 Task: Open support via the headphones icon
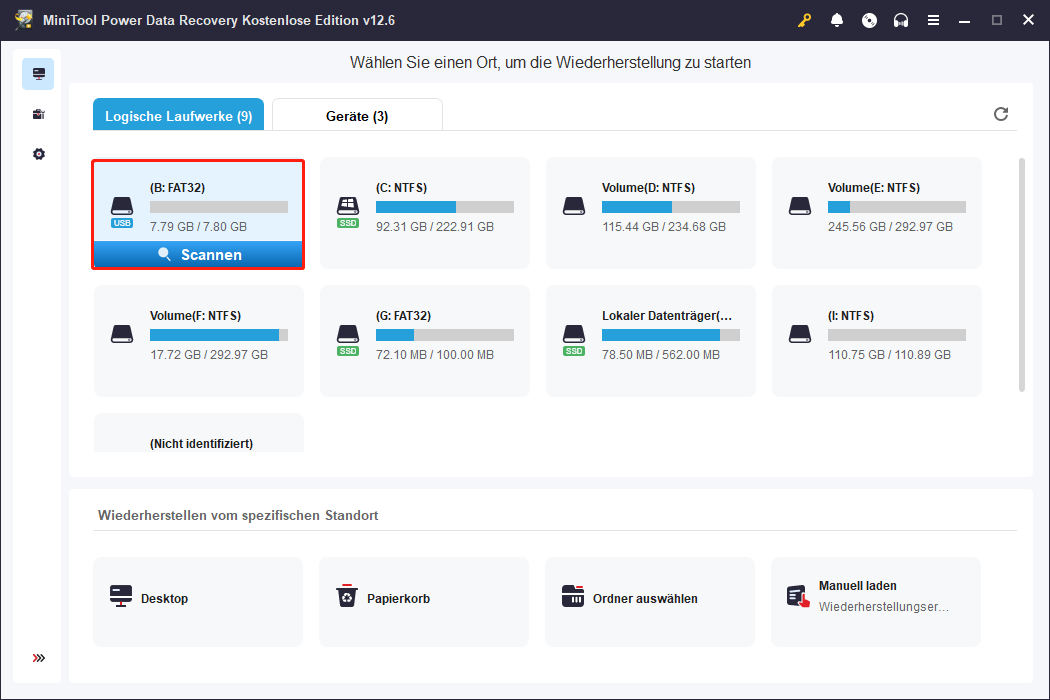coord(901,20)
